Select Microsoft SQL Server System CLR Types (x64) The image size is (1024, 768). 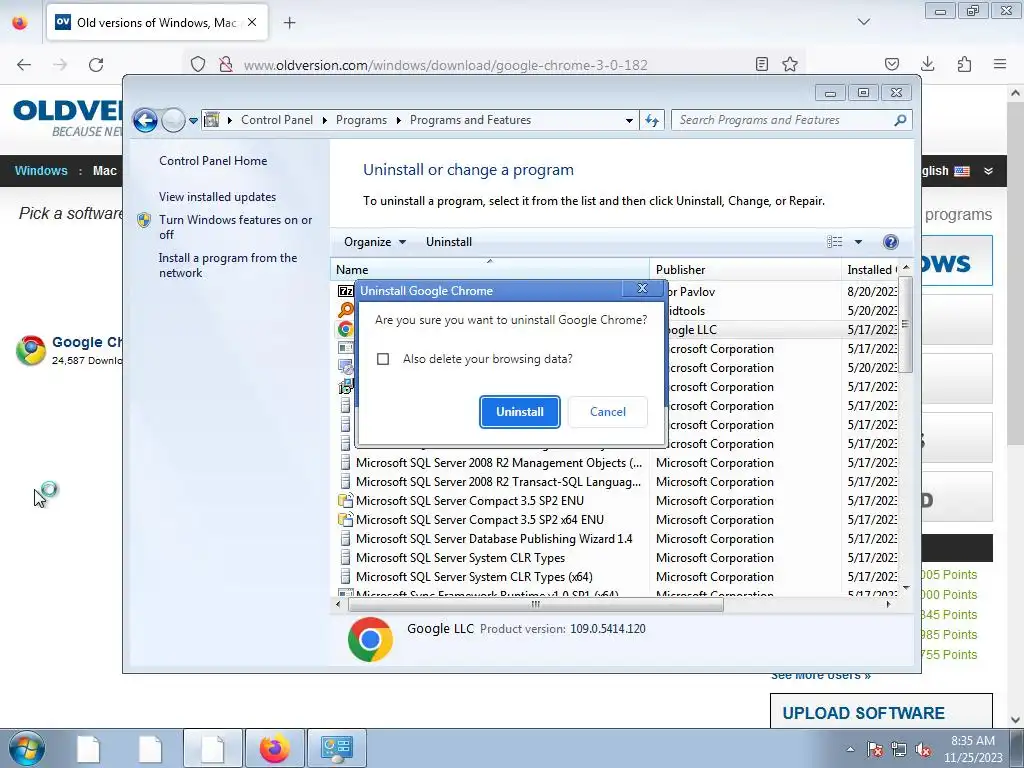tap(474, 577)
